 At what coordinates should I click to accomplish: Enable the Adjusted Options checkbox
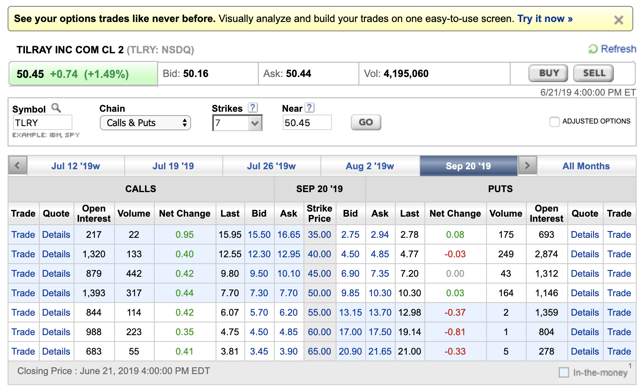click(554, 122)
